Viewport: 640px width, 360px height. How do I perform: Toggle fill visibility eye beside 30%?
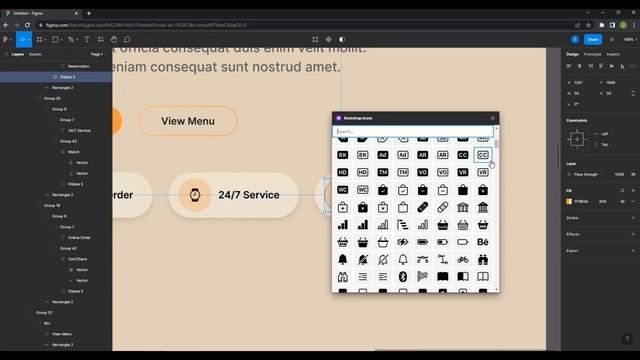click(622, 202)
